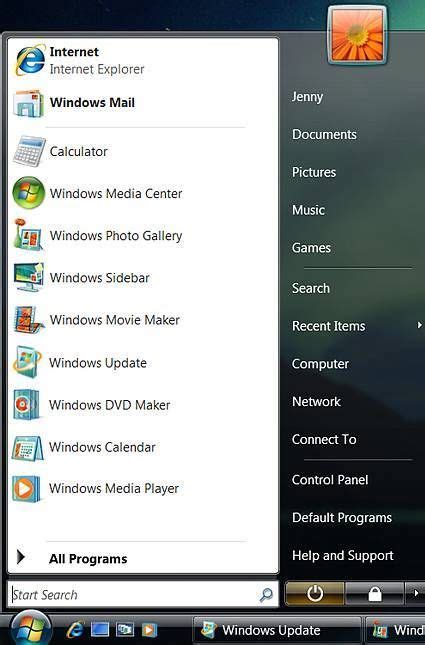
Task: Open Search from right pane
Action: tap(311, 288)
